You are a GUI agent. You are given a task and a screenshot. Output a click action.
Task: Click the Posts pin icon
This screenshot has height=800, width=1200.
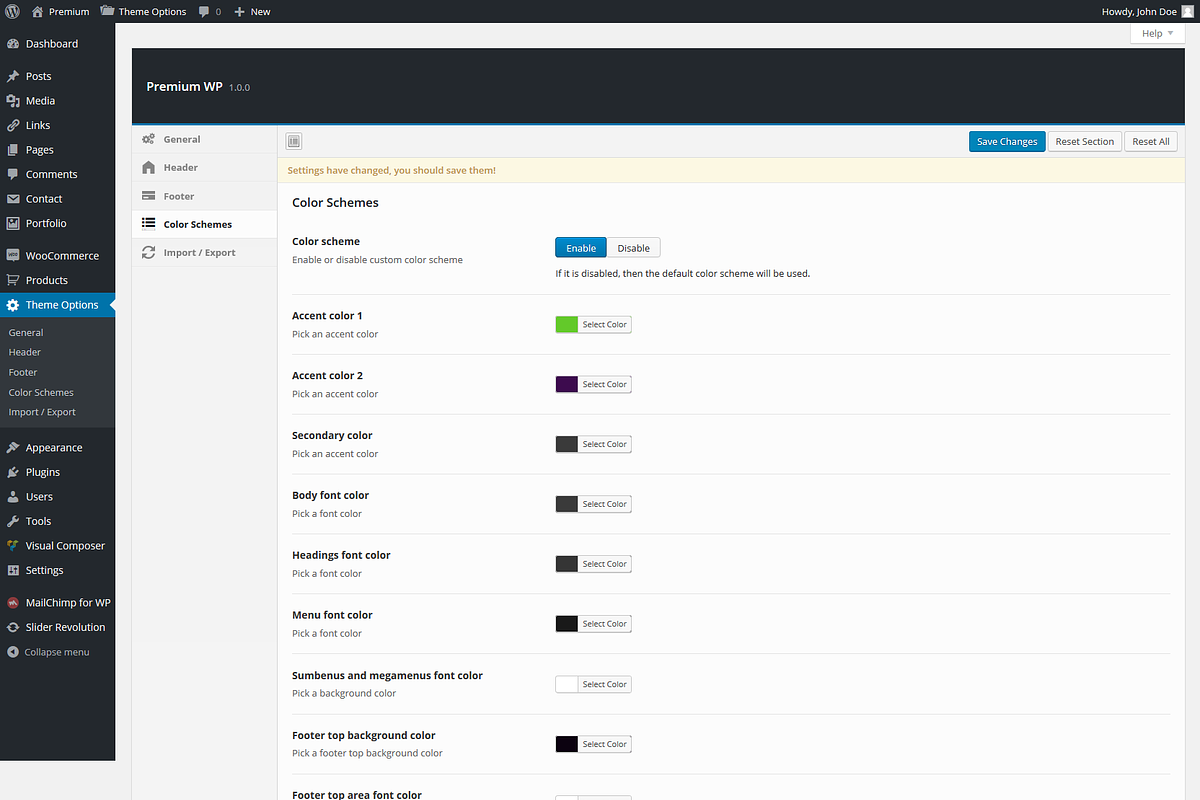point(13,76)
